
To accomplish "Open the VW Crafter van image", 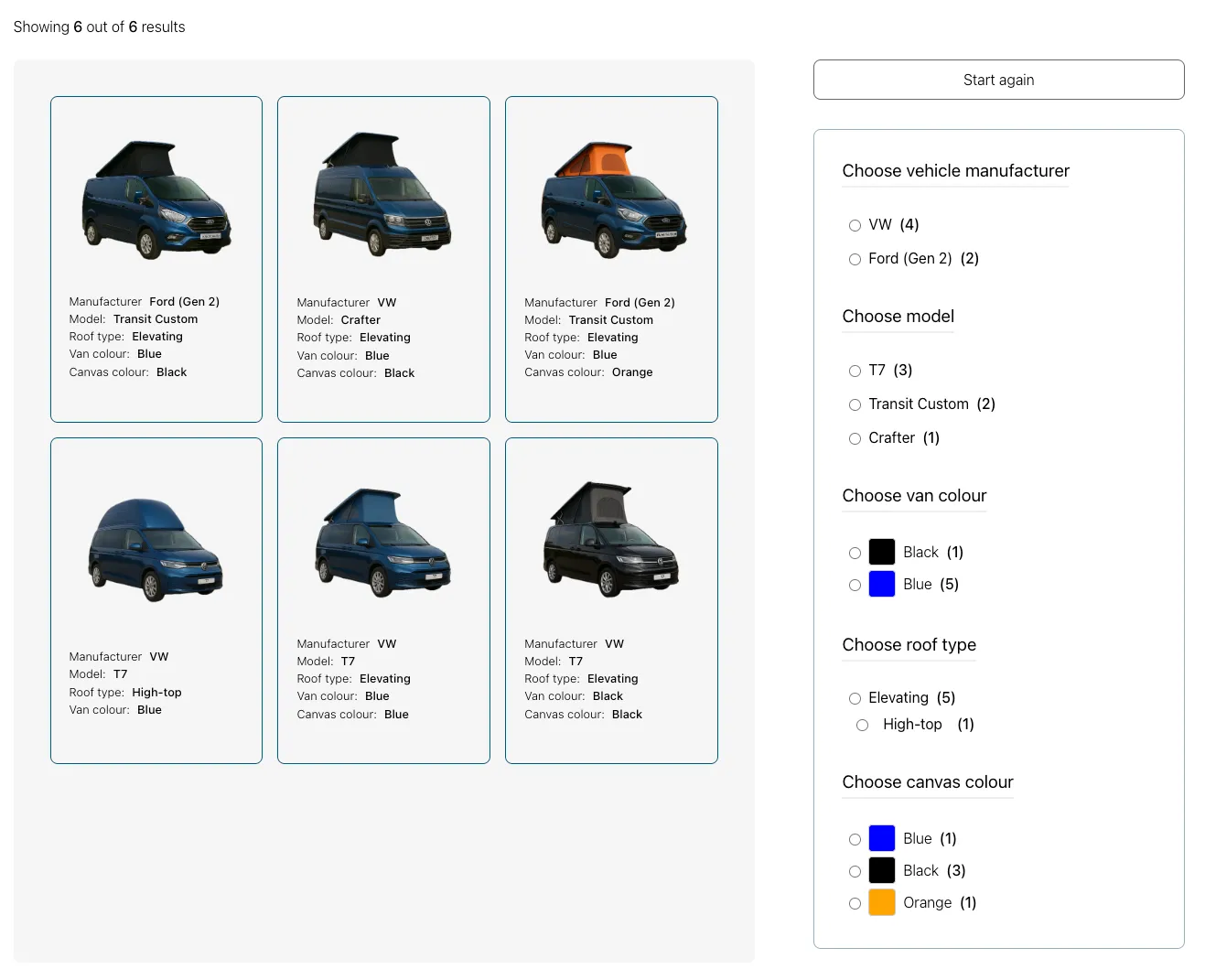I will (382, 193).
